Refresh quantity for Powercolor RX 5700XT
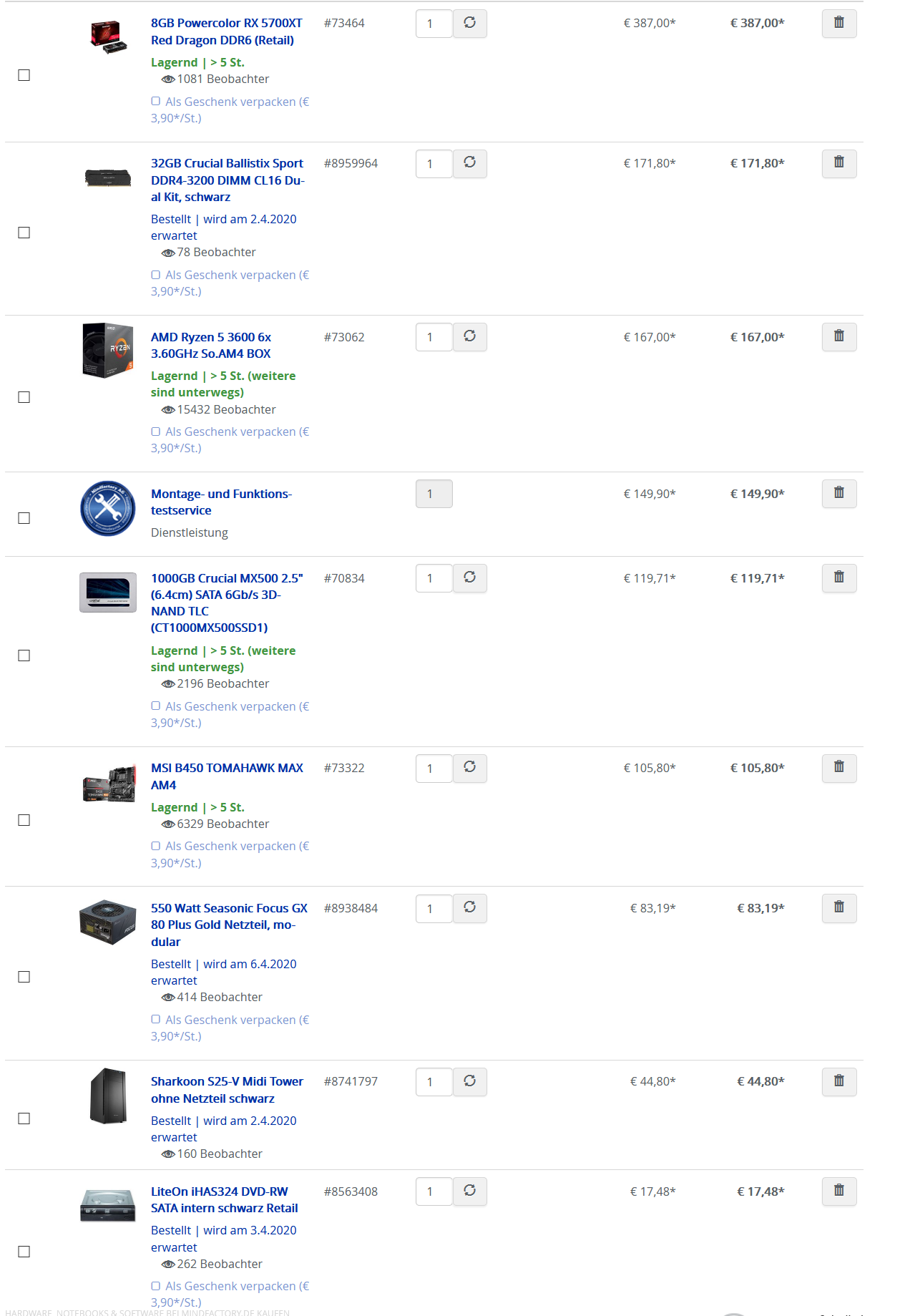This screenshot has height=1316, width=905. pos(470,24)
